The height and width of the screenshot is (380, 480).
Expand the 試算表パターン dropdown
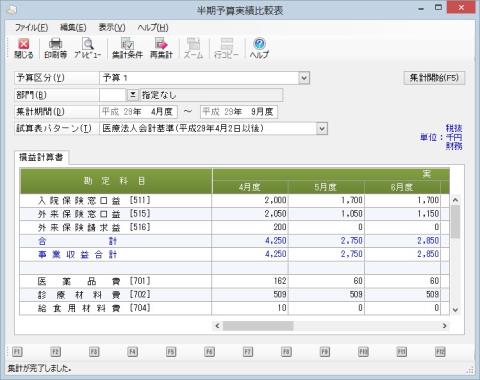coord(322,128)
